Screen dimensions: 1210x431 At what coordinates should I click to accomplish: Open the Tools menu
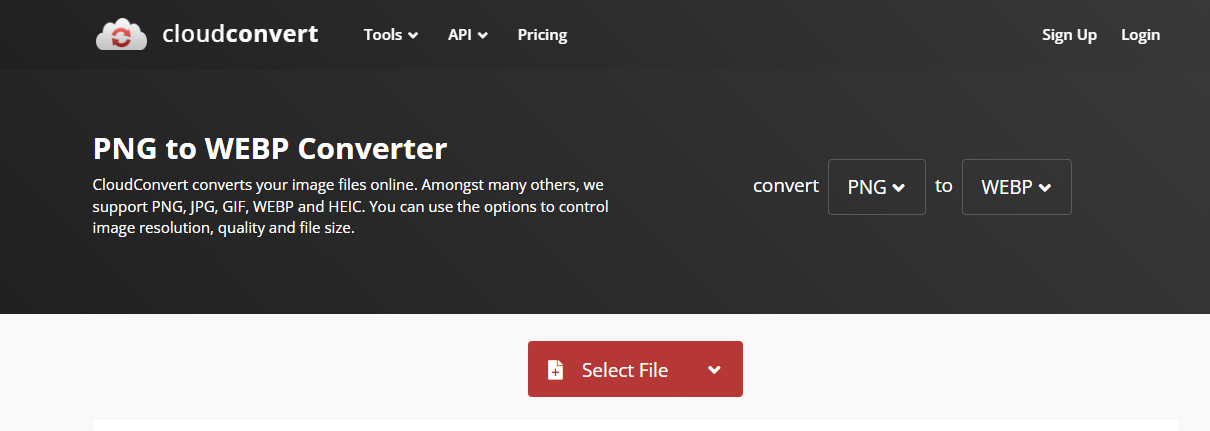tap(391, 35)
